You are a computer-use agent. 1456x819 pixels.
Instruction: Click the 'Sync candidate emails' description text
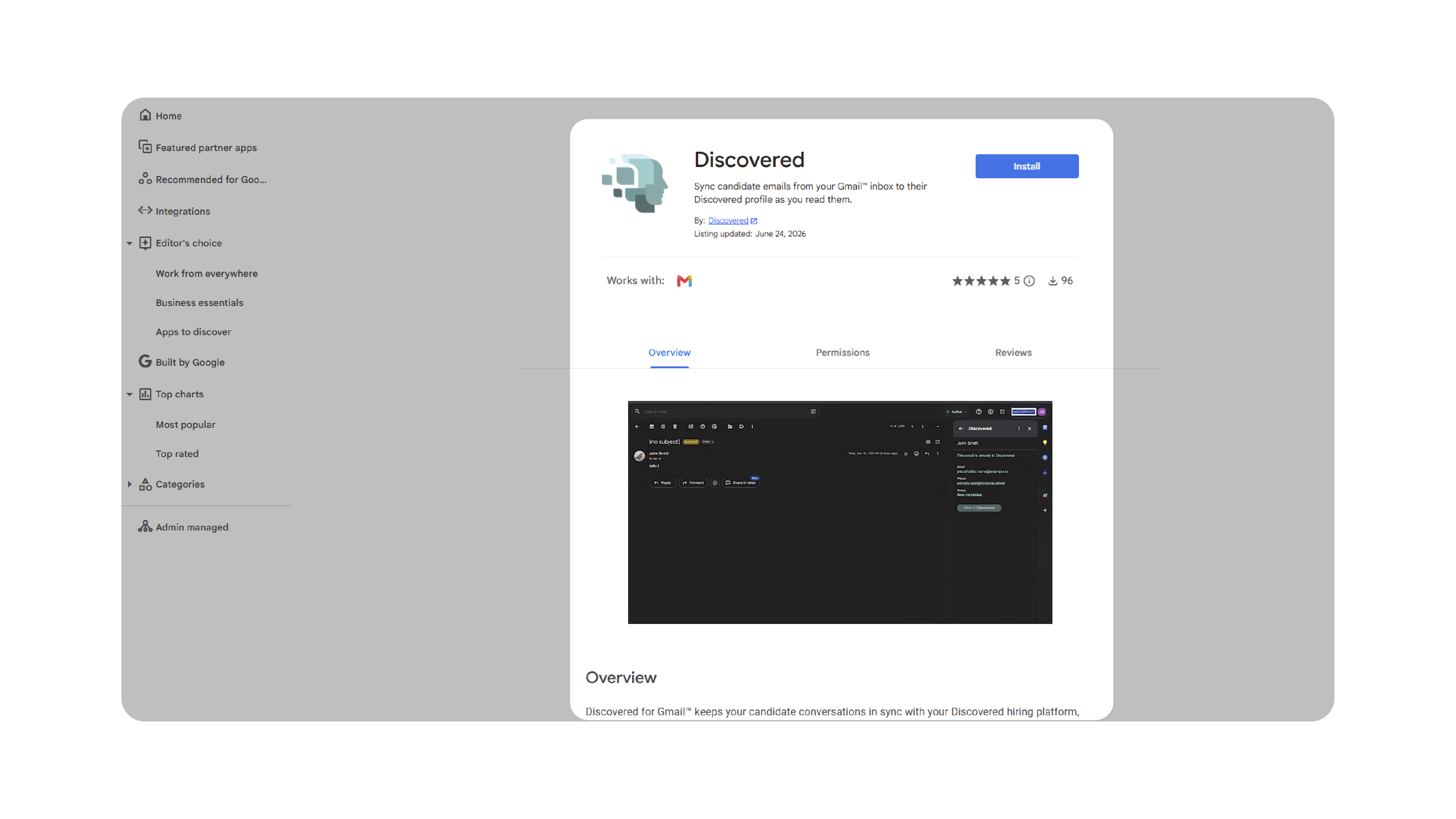pyautogui.click(x=810, y=193)
